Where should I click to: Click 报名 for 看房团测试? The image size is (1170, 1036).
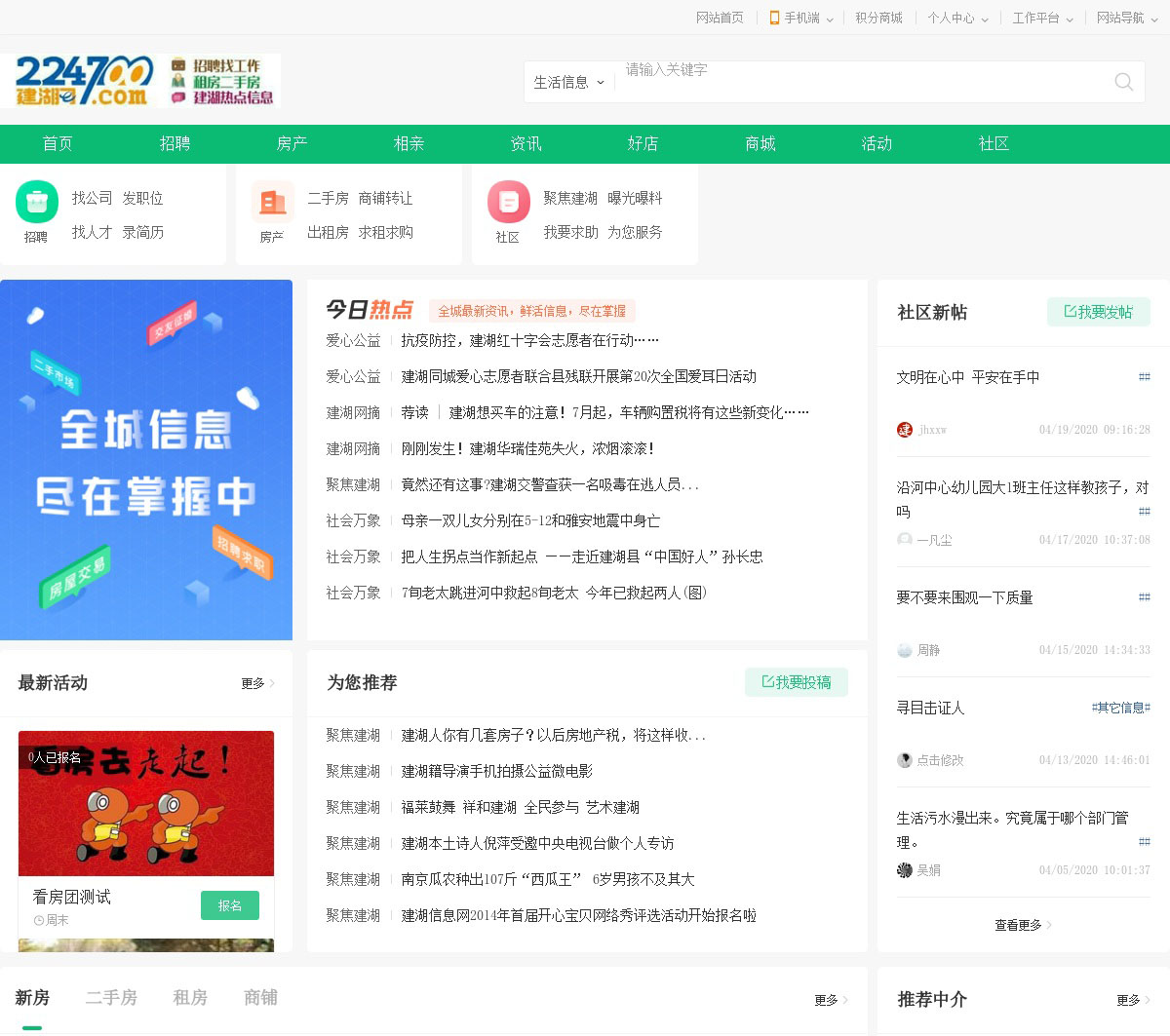[230, 905]
